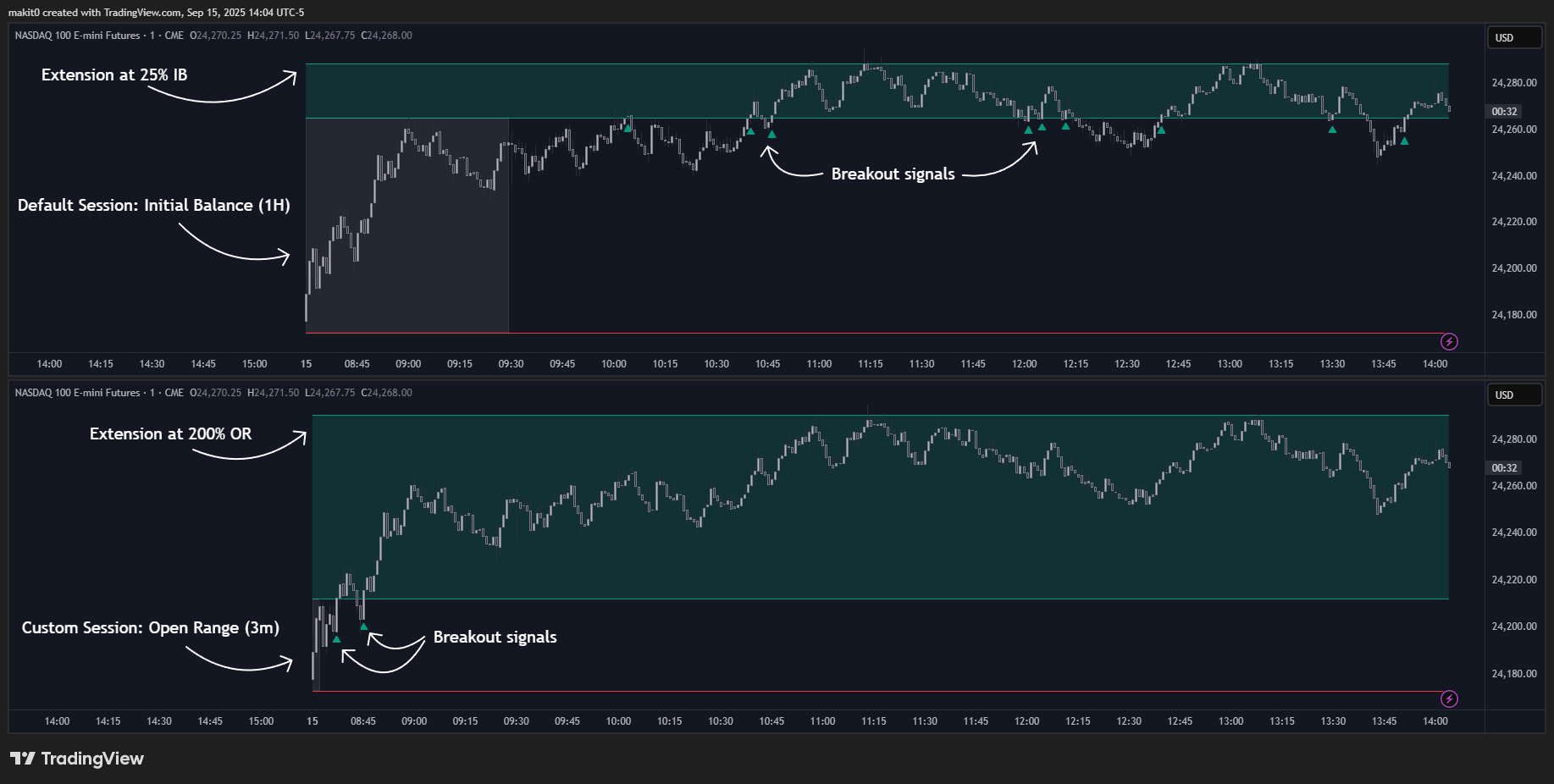Click the '15' date label on lower chart axis
This screenshot has width=1554, height=784.
point(312,721)
